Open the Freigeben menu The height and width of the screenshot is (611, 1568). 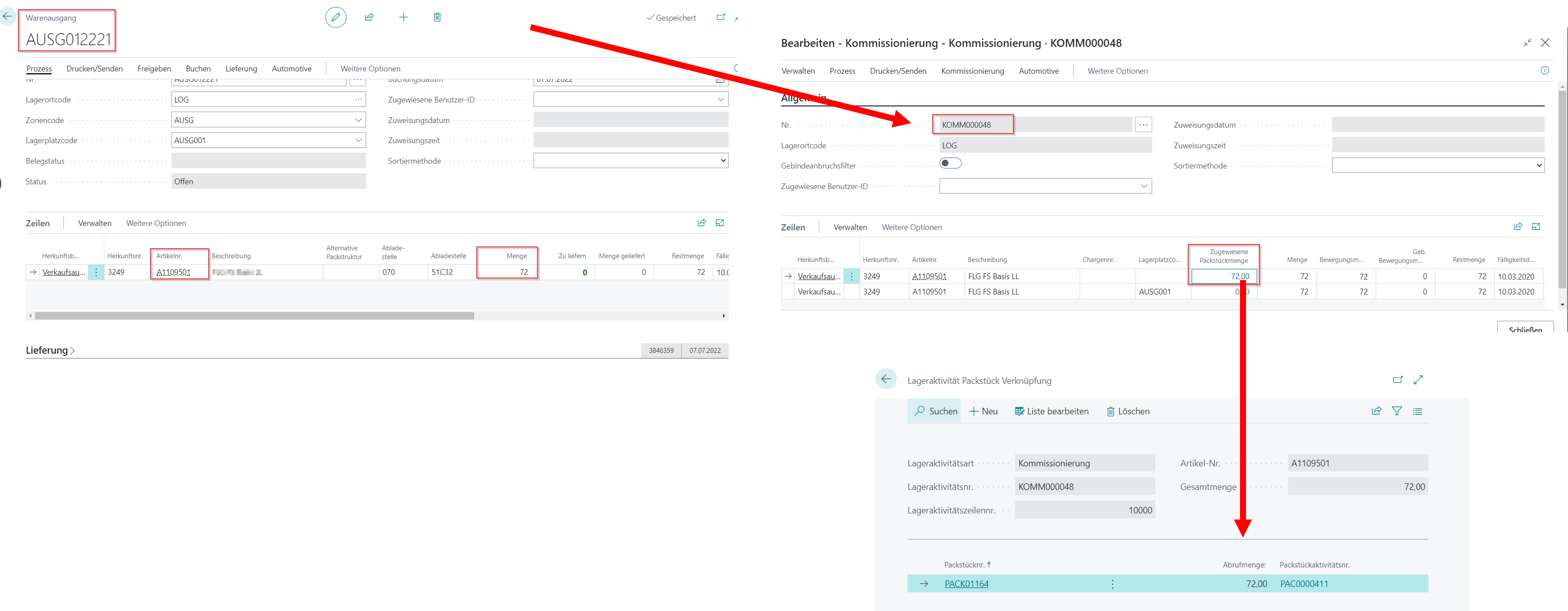(154, 69)
